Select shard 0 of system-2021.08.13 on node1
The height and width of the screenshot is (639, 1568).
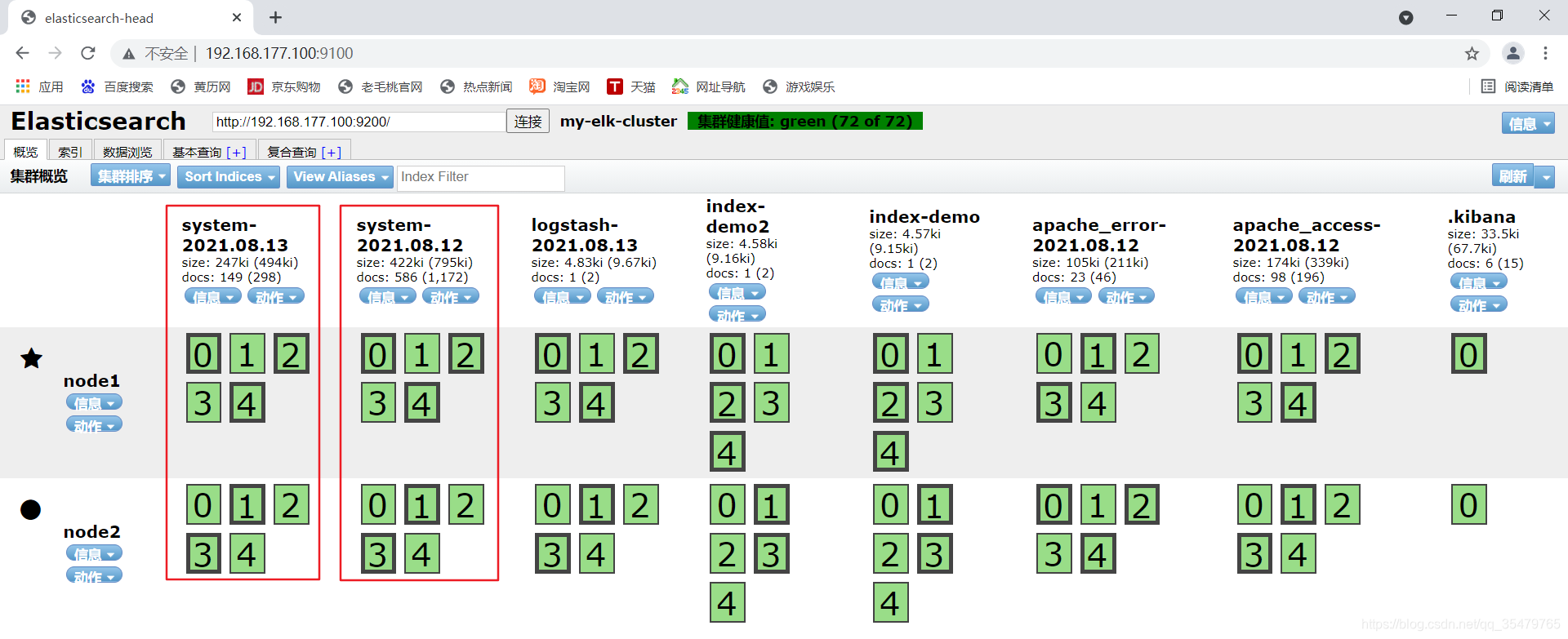(203, 354)
